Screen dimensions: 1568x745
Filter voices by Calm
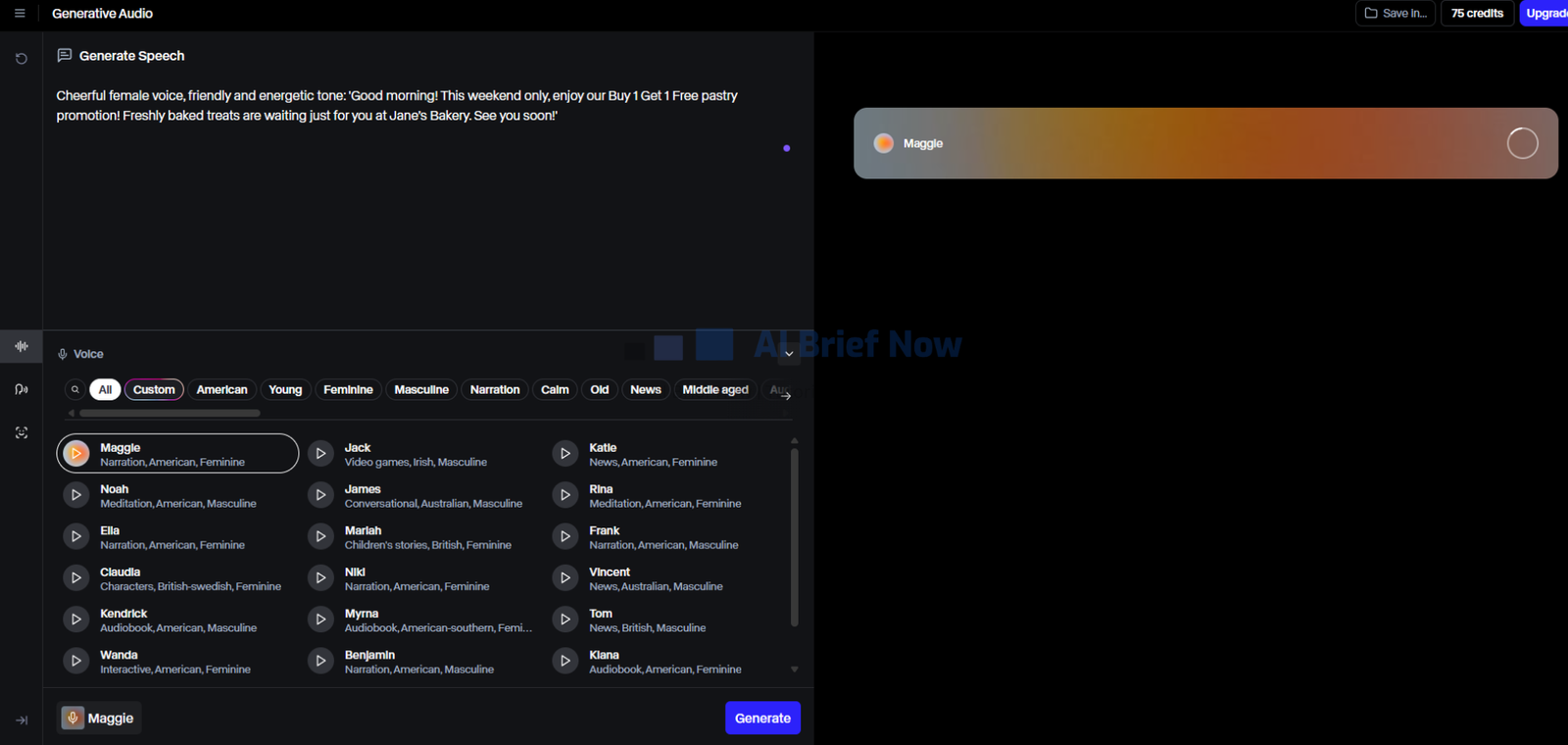[555, 389]
